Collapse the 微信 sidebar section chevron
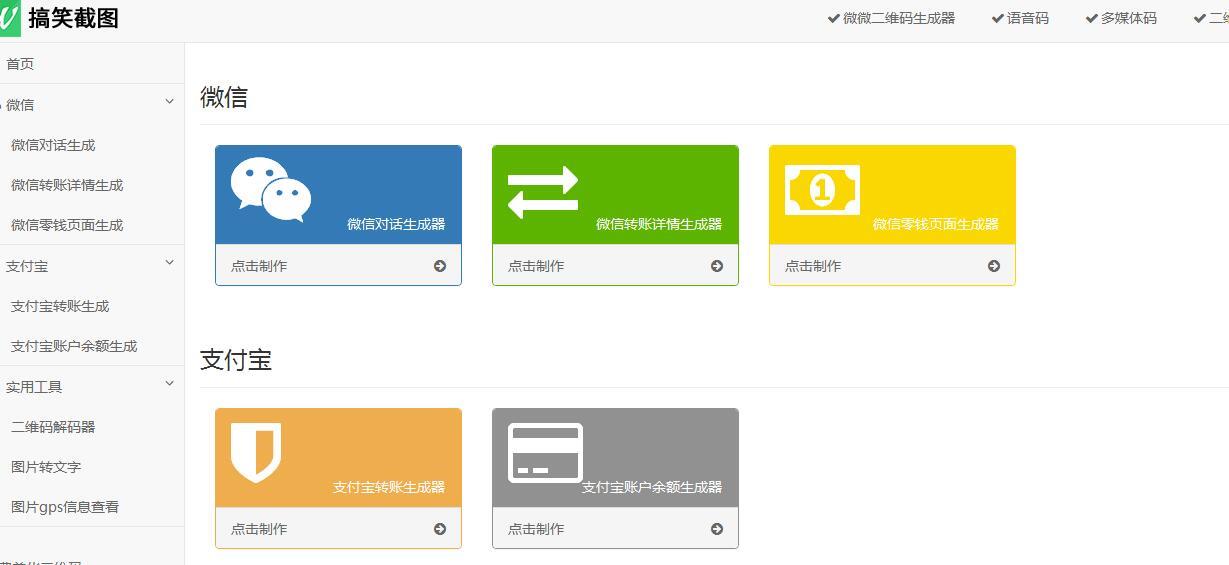This screenshot has height=565, width=1229. pyautogui.click(x=169, y=102)
